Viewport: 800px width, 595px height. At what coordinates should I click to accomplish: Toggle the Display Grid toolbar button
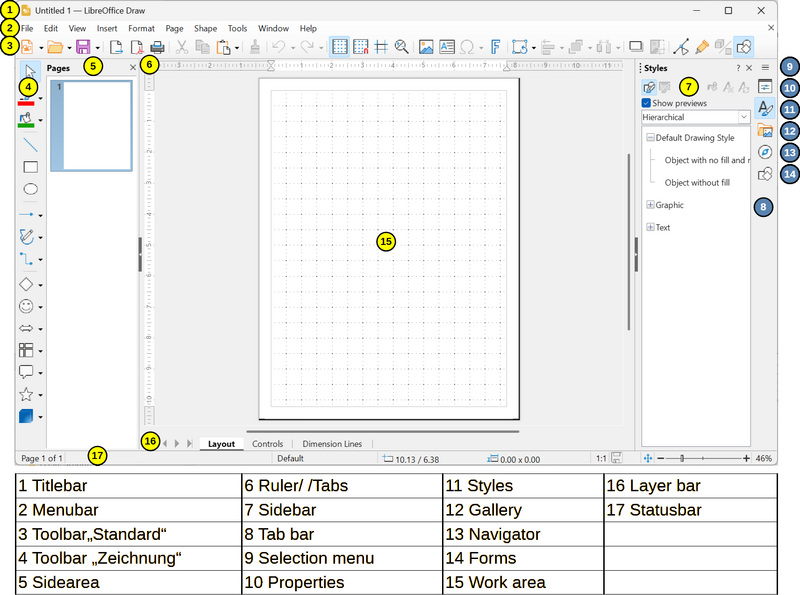340,47
